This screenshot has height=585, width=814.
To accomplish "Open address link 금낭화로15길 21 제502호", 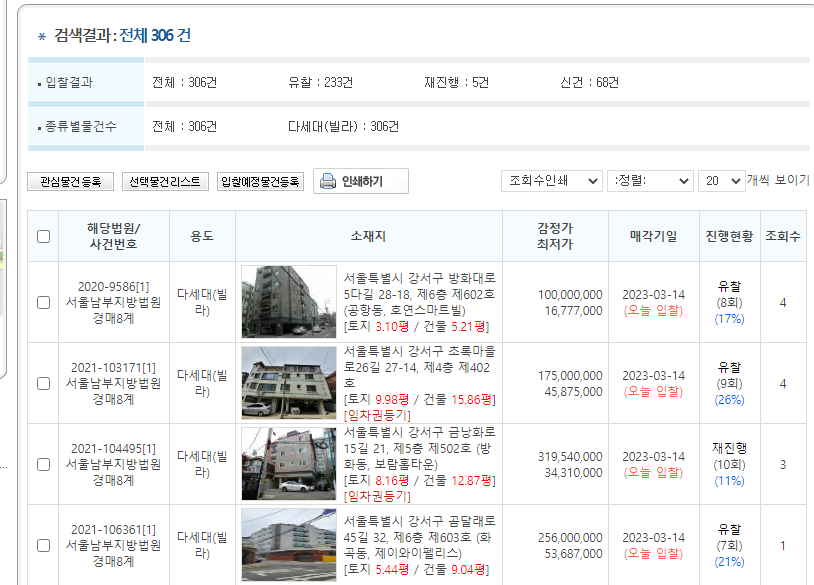I will click(x=419, y=448).
